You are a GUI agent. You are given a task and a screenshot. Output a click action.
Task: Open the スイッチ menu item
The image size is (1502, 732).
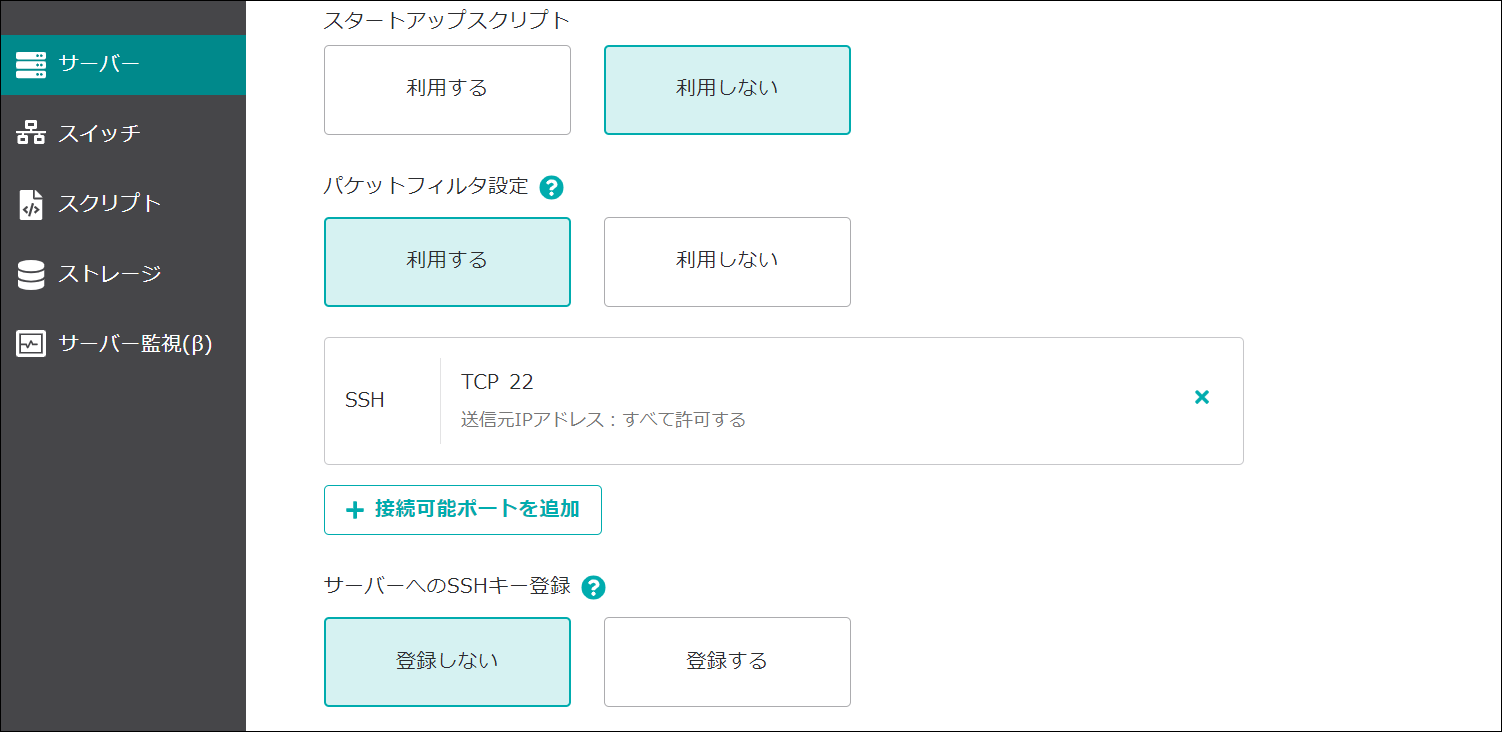click(99, 133)
